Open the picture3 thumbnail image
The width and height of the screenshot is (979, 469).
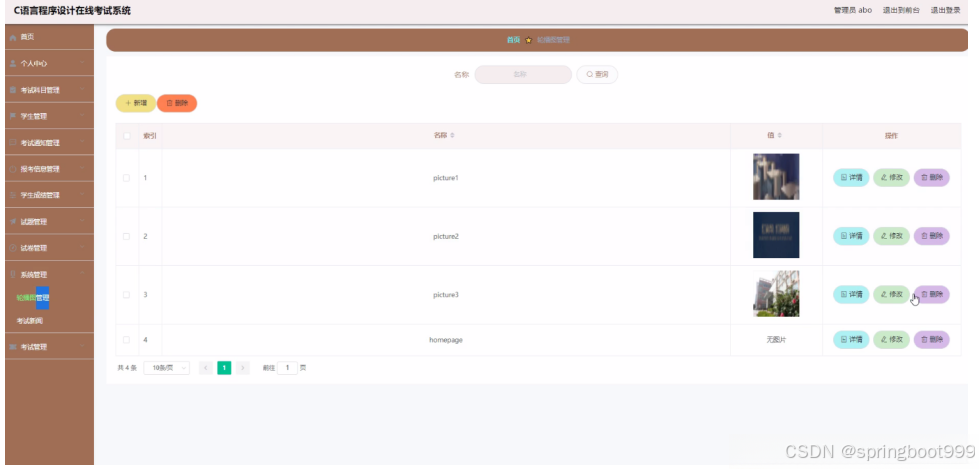776,294
